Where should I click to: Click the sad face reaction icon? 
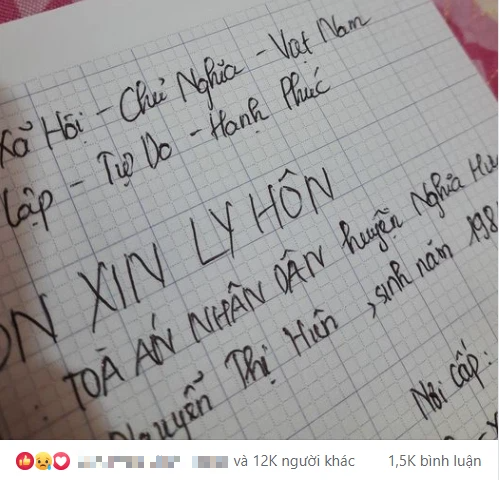point(43,461)
